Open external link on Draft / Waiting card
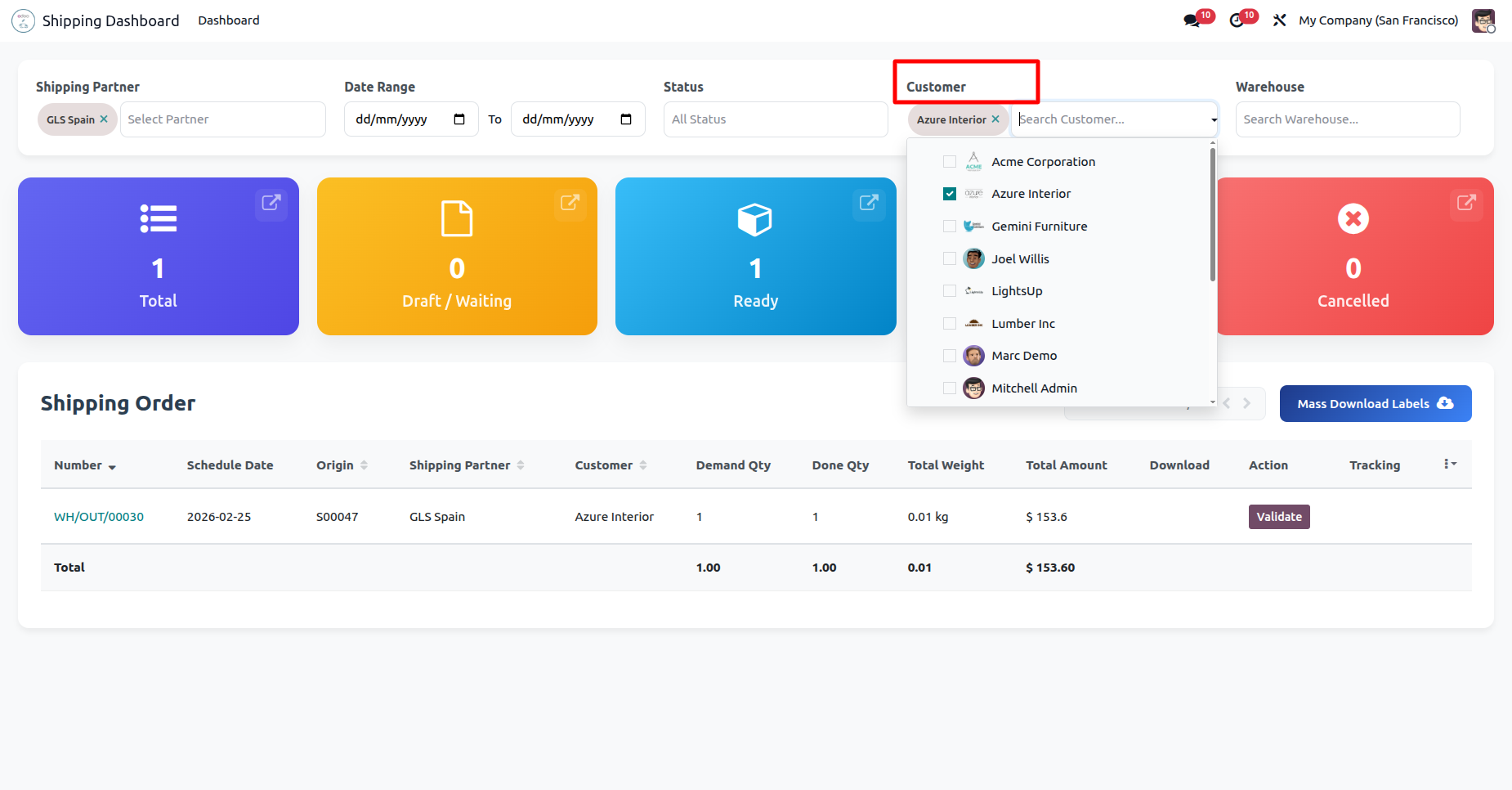1512x790 pixels. coord(570,202)
